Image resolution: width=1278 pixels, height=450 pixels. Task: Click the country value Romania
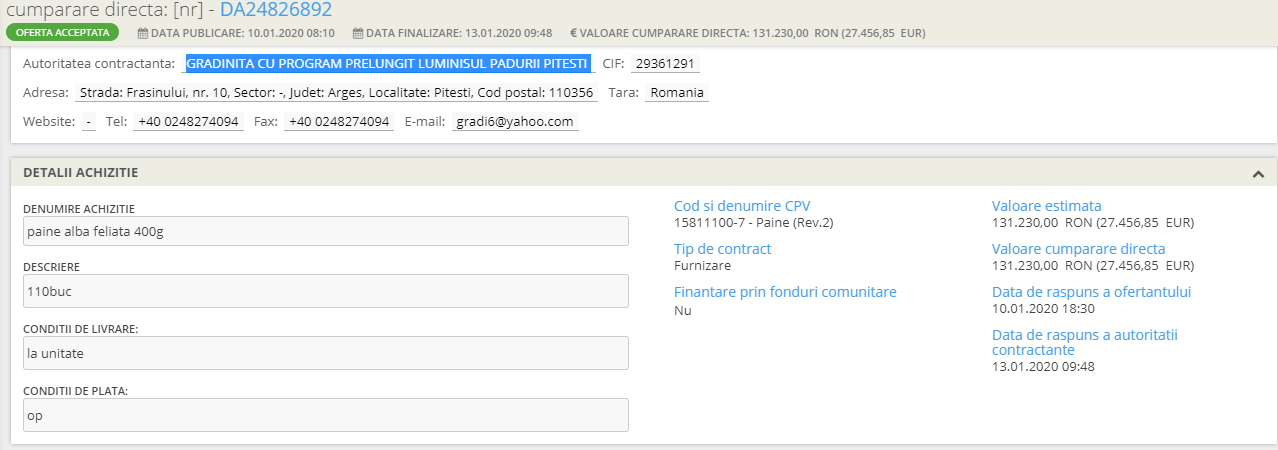676,93
